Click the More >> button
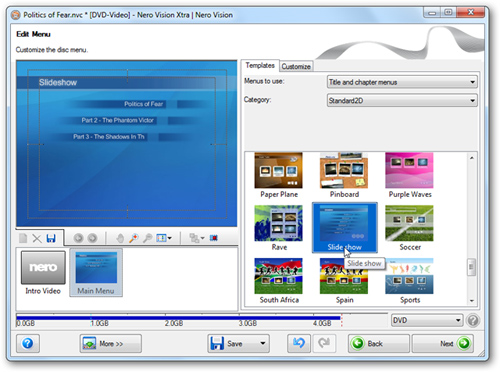 [111, 343]
